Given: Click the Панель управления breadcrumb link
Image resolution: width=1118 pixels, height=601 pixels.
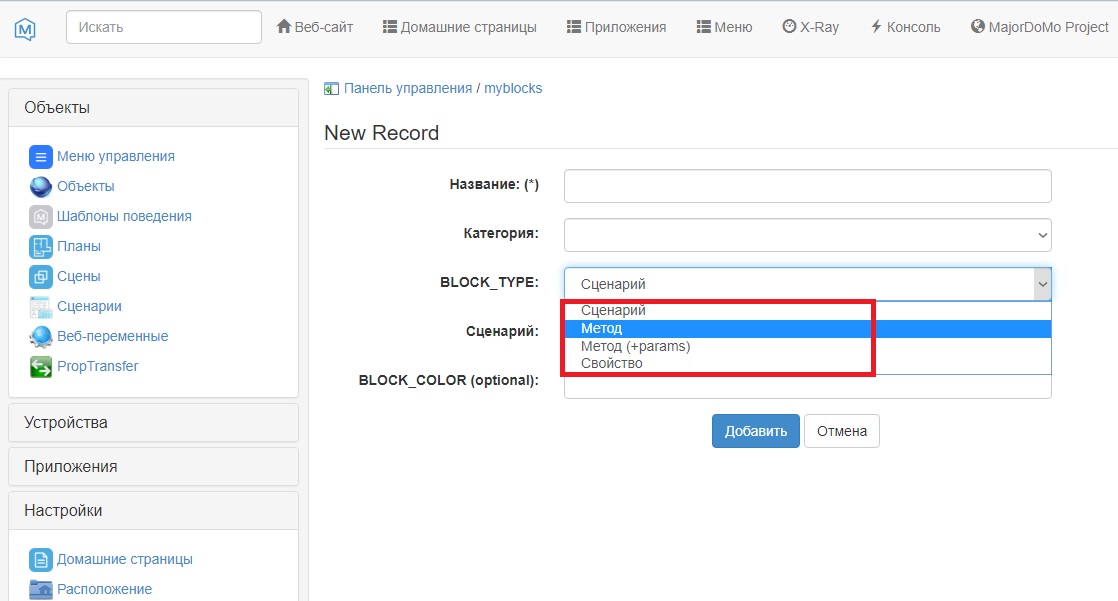Looking at the screenshot, I should point(407,88).
